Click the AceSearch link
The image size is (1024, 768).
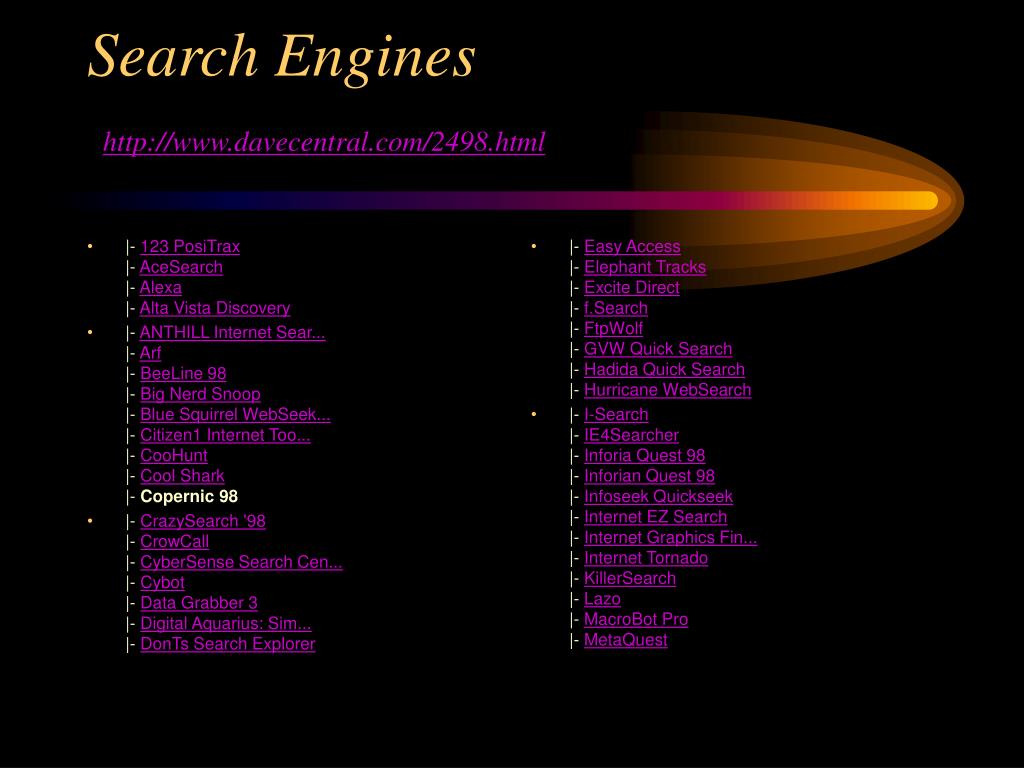pos(181,267)
